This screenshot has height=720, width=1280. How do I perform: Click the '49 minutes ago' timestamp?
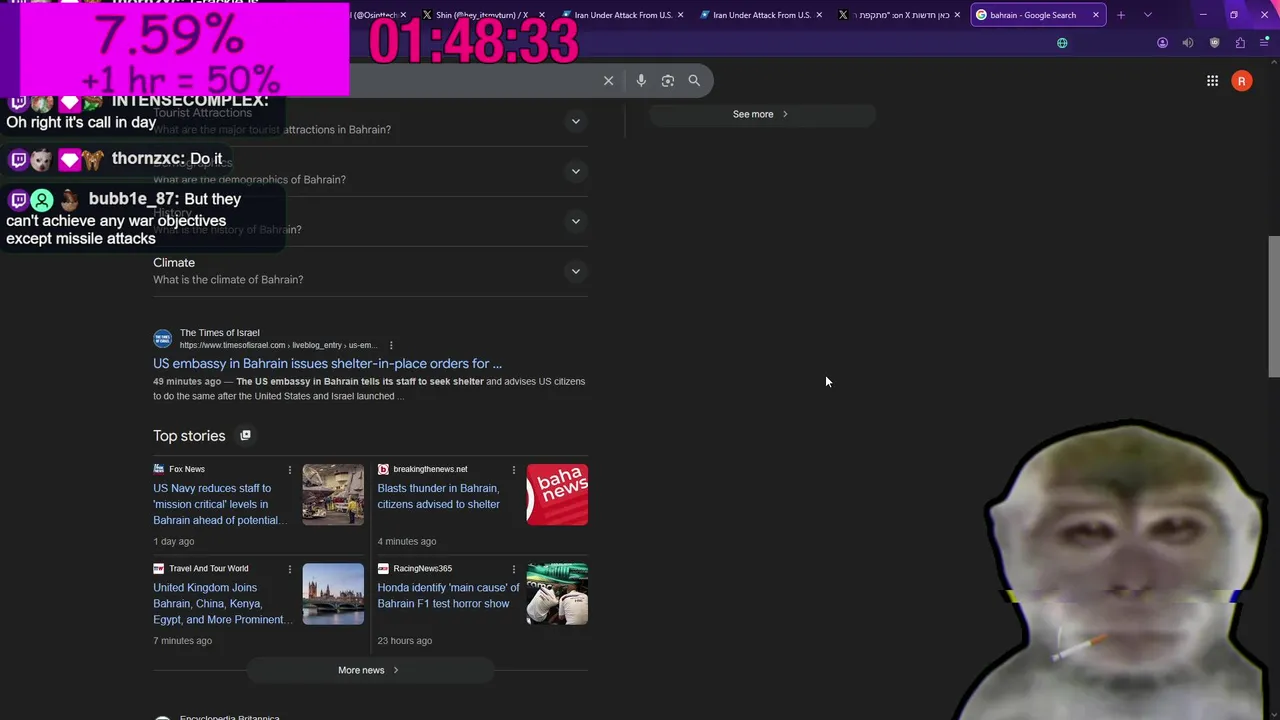[187, 381]
